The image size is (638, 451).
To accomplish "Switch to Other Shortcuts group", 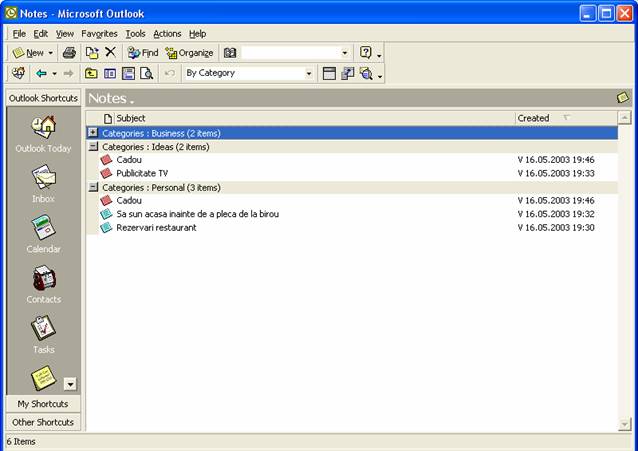I will [x=43, y=422].
